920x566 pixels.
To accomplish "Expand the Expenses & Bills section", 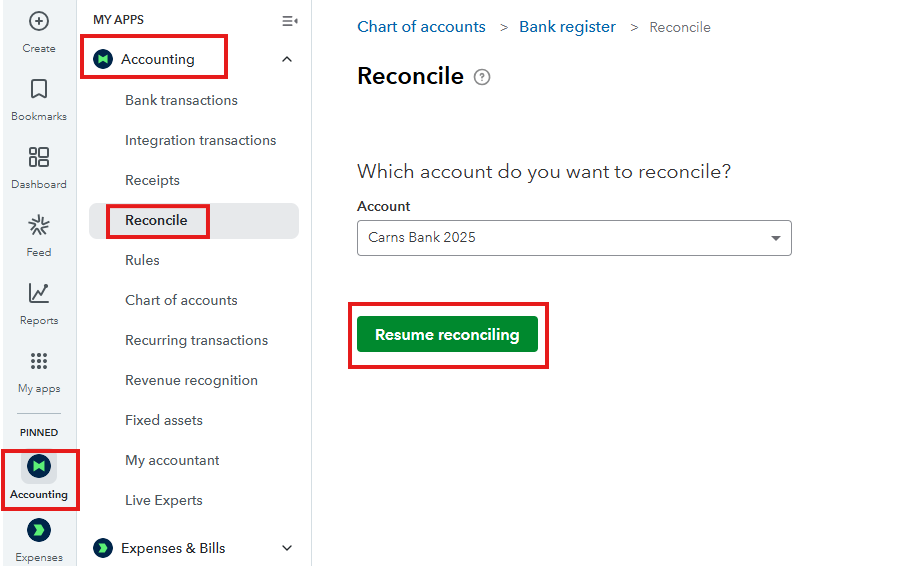I will tap(287, 548).
